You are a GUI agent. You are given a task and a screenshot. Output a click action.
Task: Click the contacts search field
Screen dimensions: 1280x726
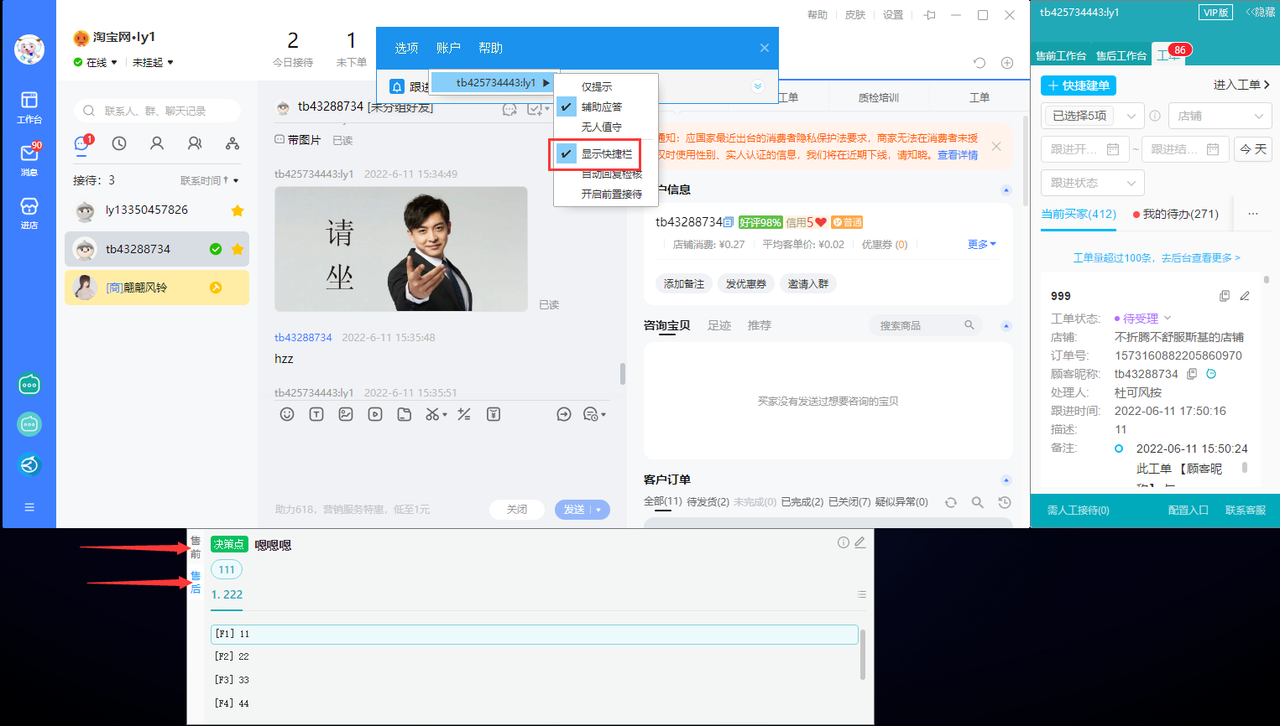(x=158, y=111)
